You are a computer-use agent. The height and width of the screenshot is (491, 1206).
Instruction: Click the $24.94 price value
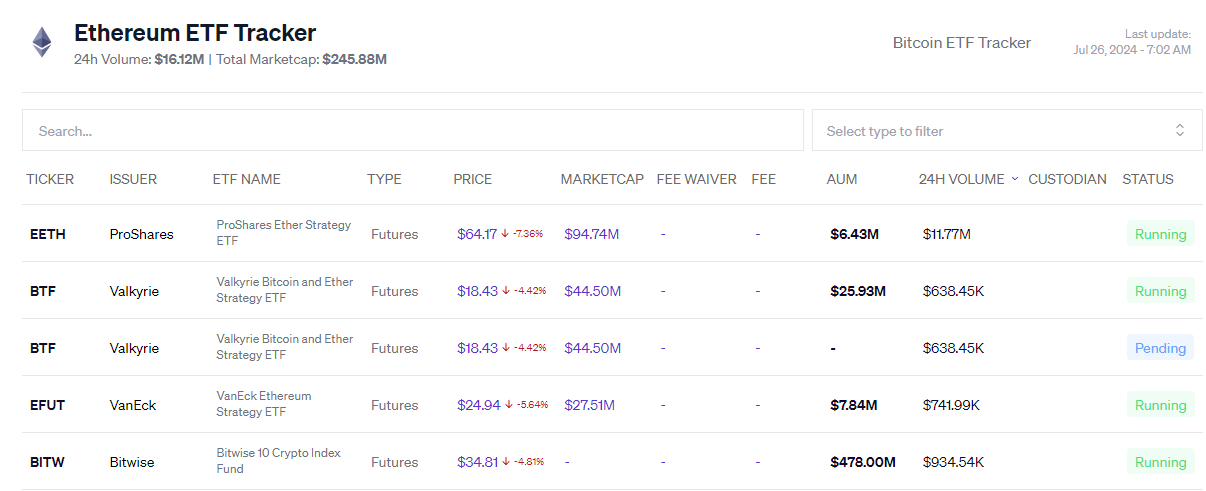(x=479, y=405)
